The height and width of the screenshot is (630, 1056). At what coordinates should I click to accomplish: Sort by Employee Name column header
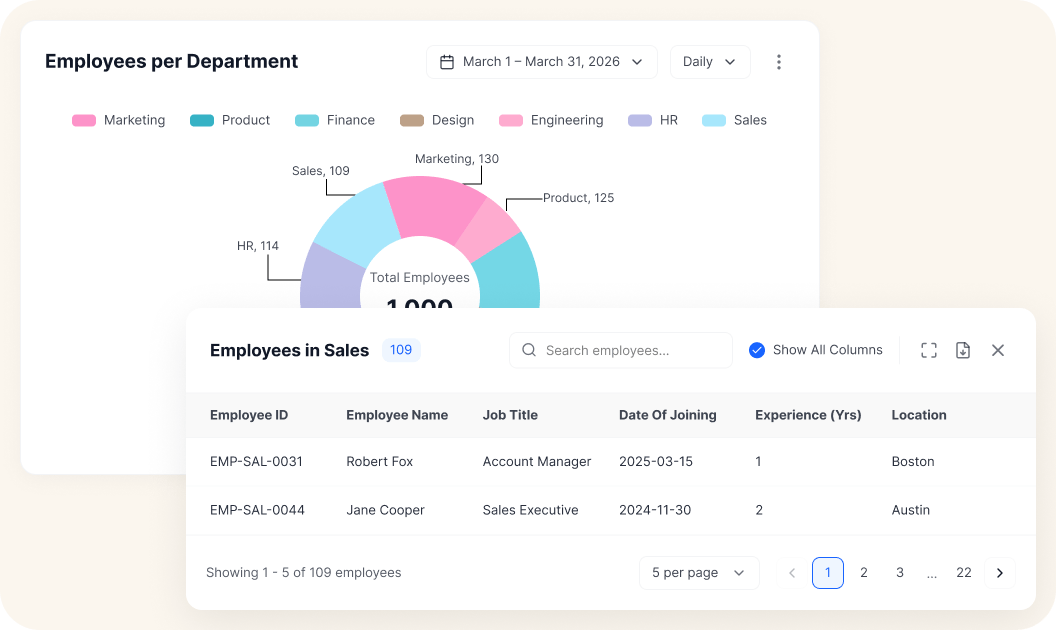point(397,415)
